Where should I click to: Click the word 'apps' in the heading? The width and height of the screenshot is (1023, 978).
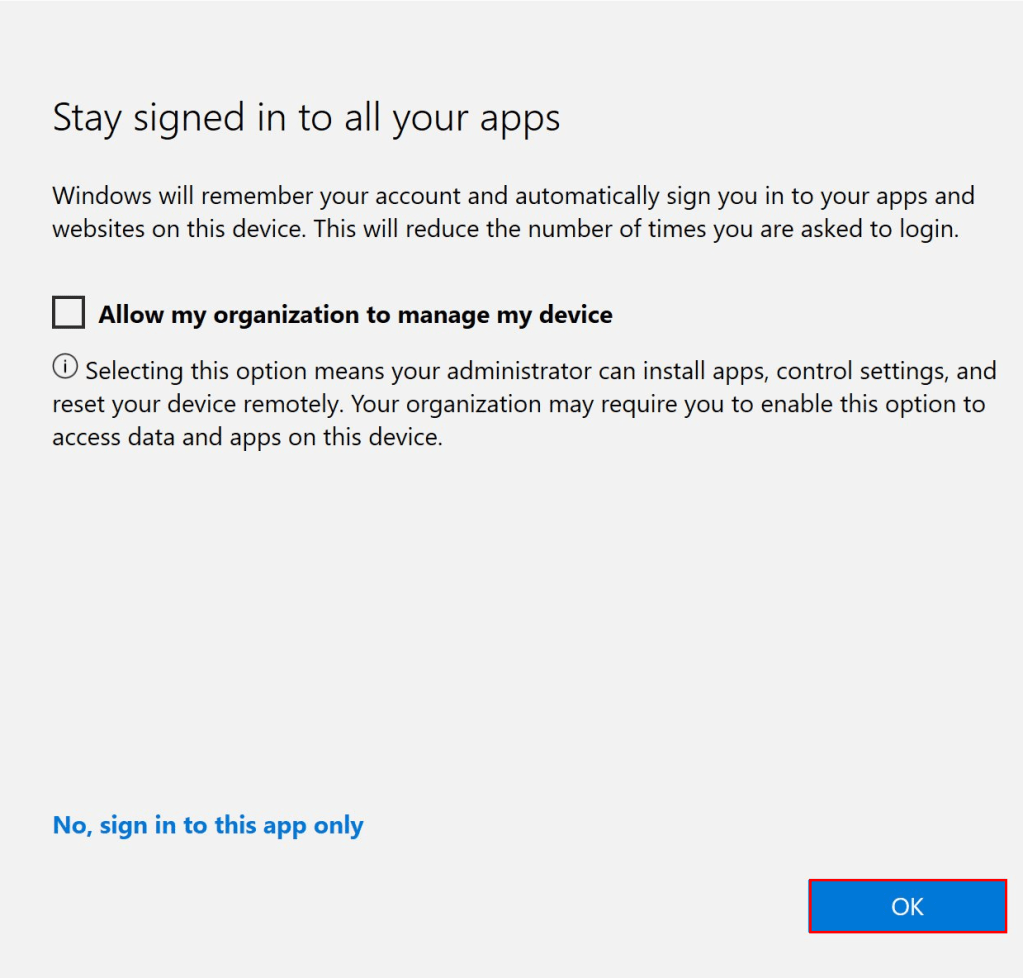(518, 120)
